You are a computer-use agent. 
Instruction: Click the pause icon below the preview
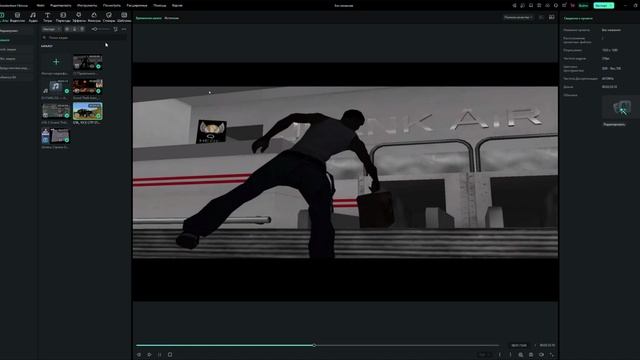point(160,355)
